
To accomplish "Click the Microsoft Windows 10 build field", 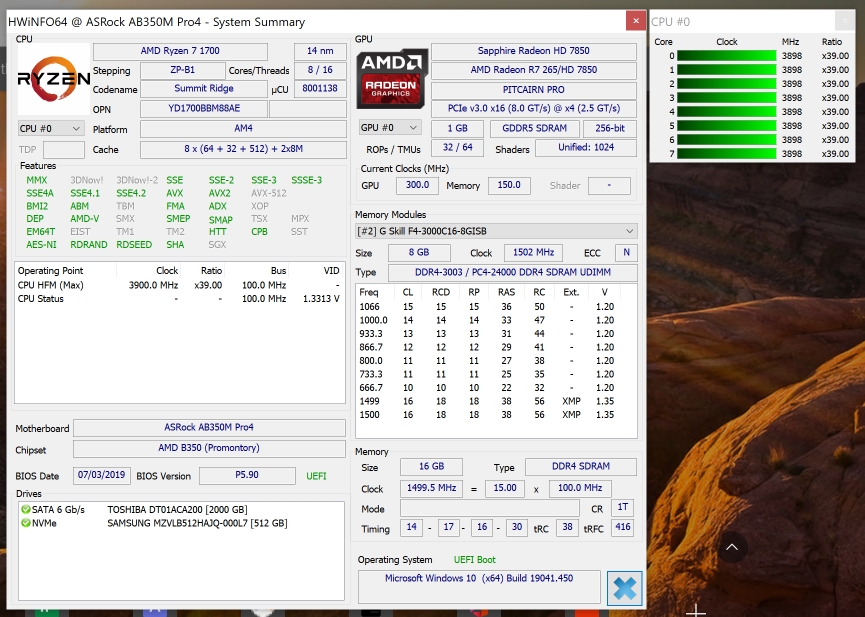I will [479, 587].
